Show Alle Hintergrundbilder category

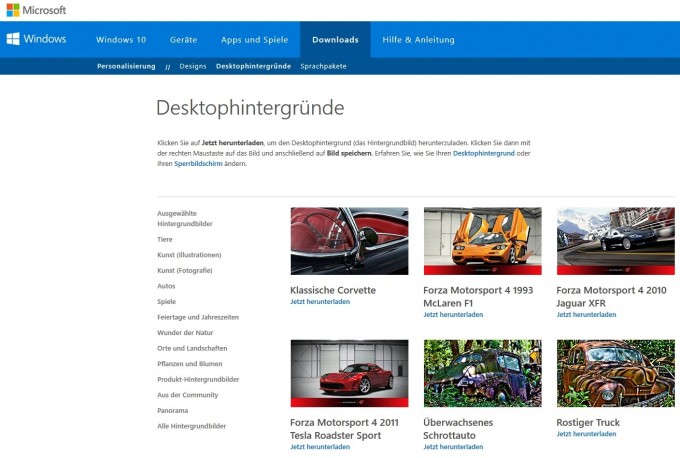tap(191, 426)
